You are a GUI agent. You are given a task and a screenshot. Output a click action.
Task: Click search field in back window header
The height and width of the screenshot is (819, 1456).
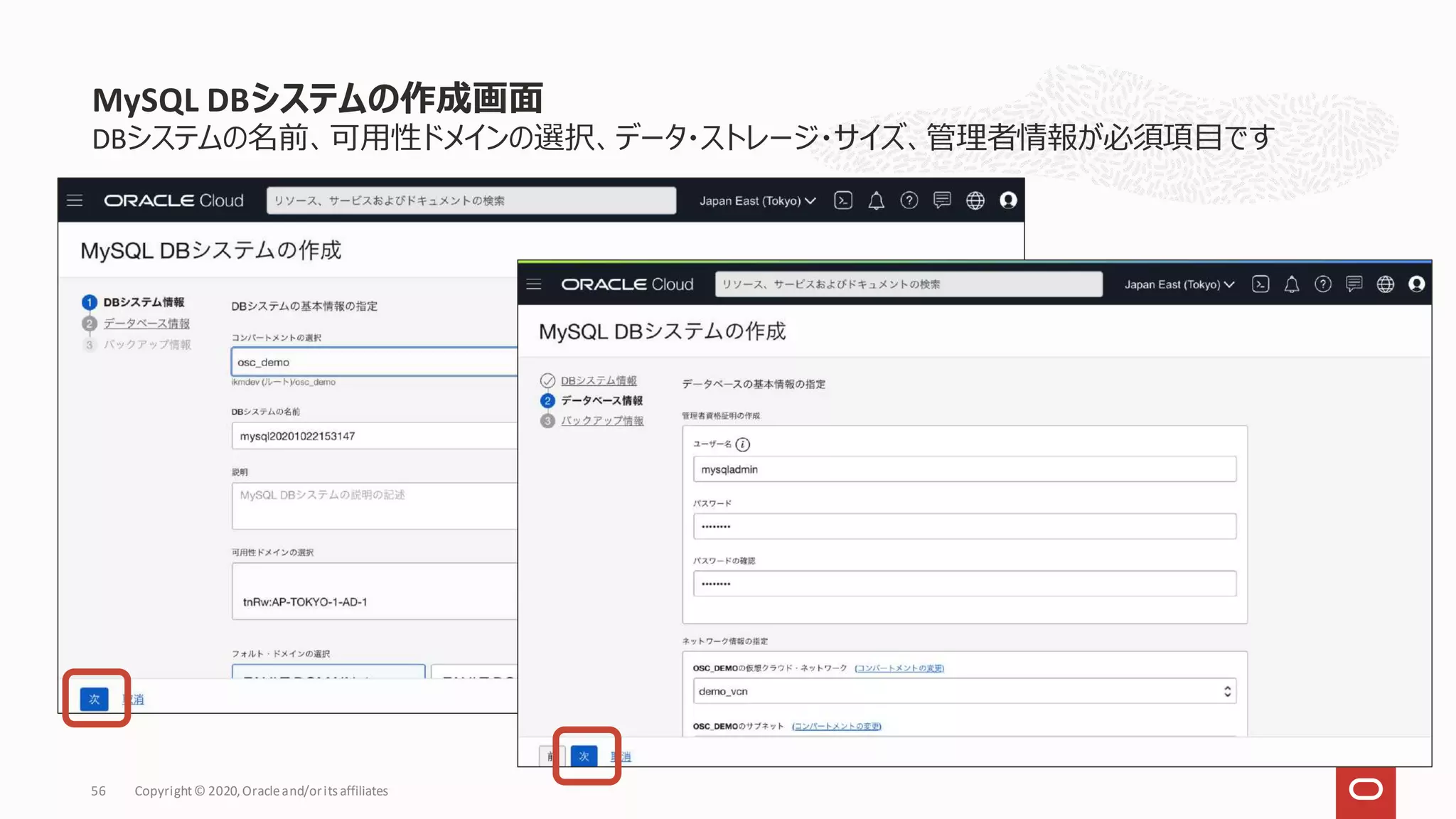pyautogui.click(x=471, y=200)
